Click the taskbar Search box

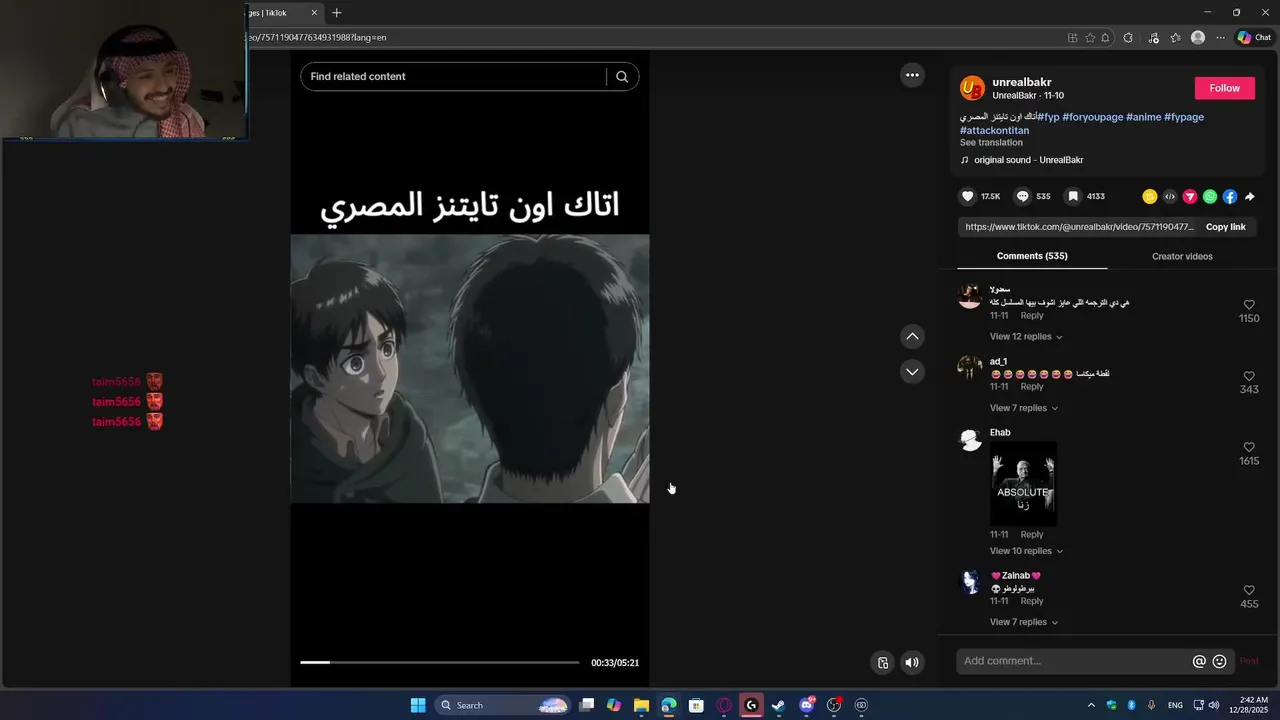click(x=505, y=705)
